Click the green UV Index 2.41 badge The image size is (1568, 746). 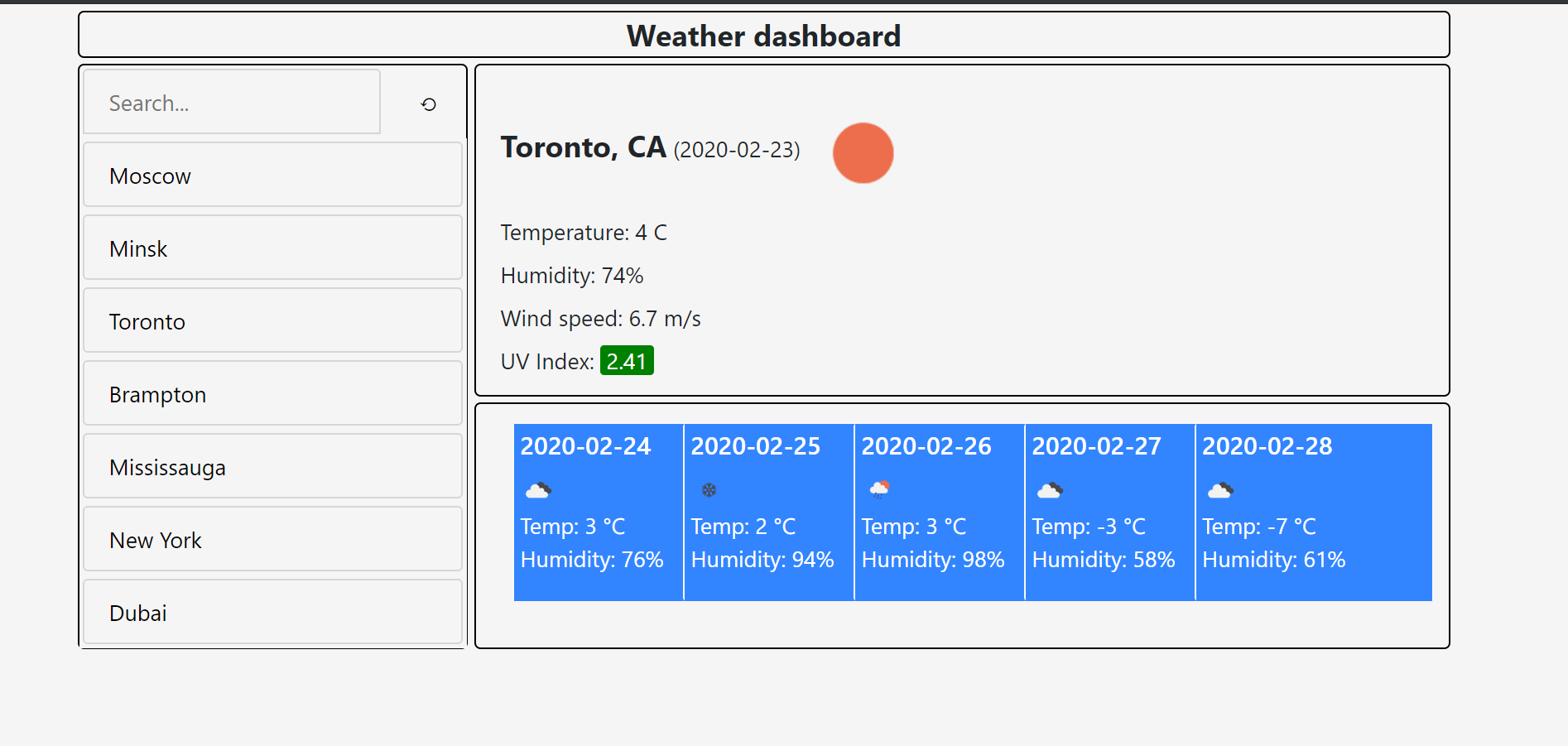click(x=627, y=361)
